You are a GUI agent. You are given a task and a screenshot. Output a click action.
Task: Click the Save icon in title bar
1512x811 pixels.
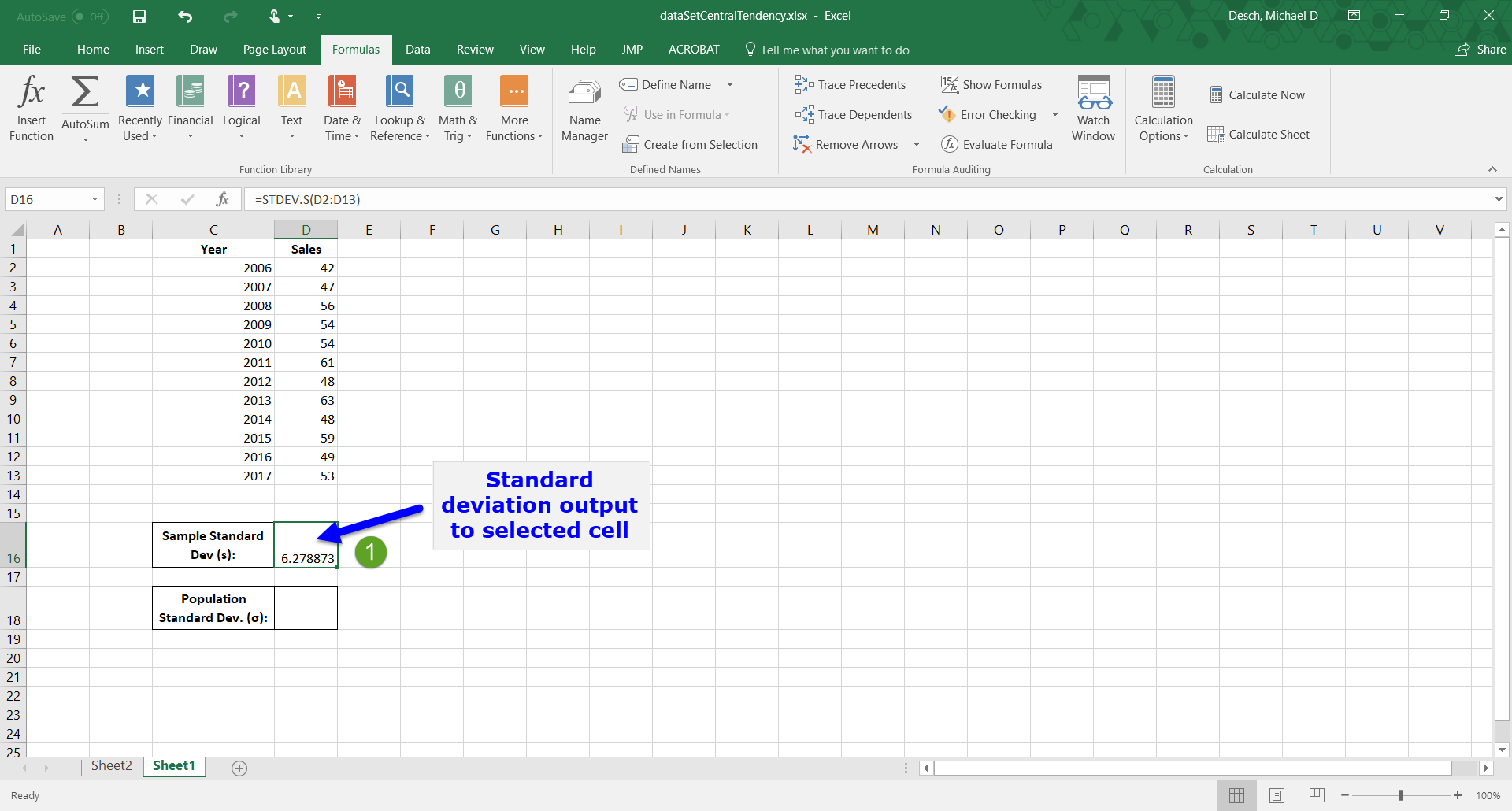[x=139, y=17]
